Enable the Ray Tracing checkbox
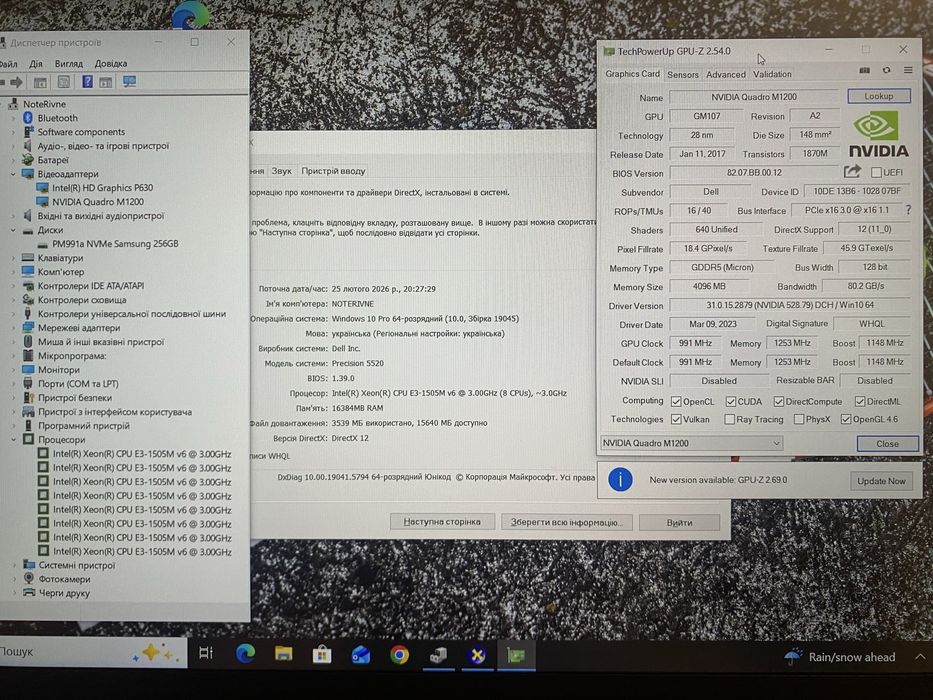 [729, 419]
